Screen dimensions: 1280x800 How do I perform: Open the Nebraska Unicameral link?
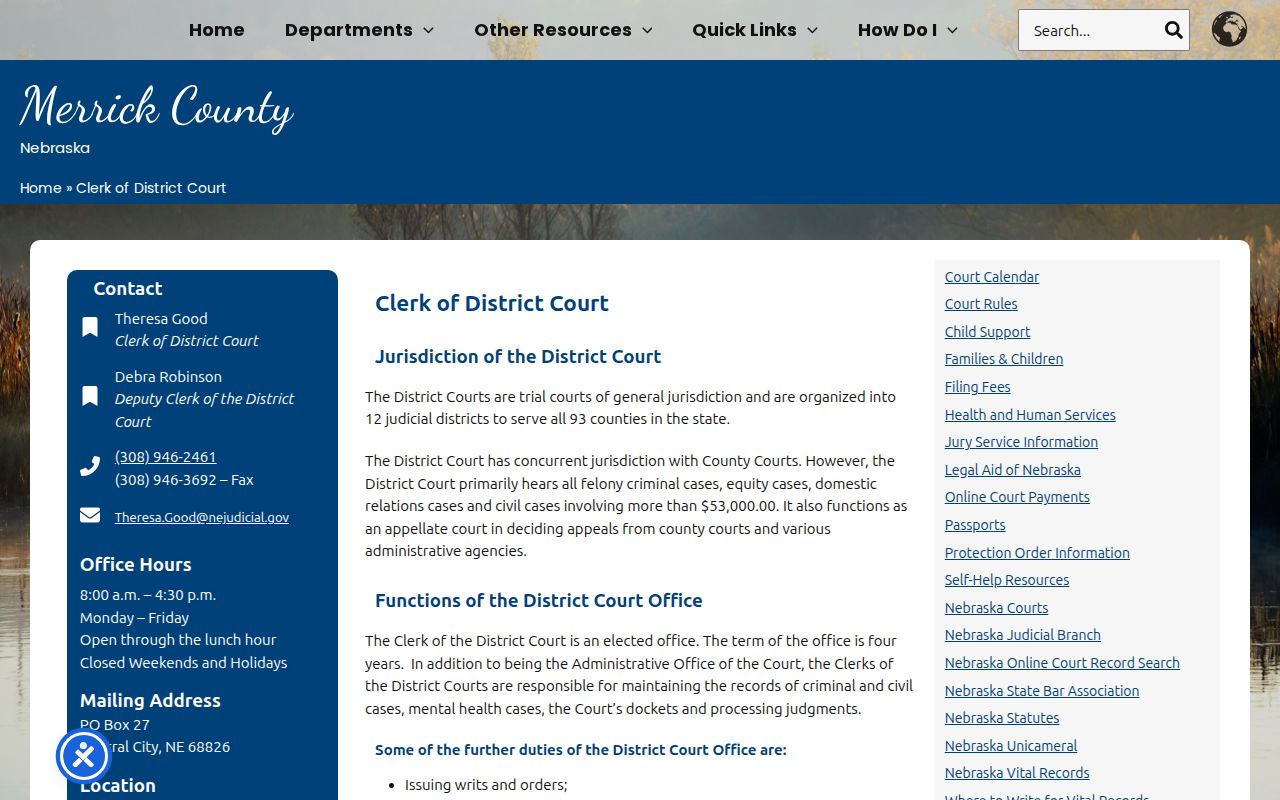click(x=1011, y=746)
